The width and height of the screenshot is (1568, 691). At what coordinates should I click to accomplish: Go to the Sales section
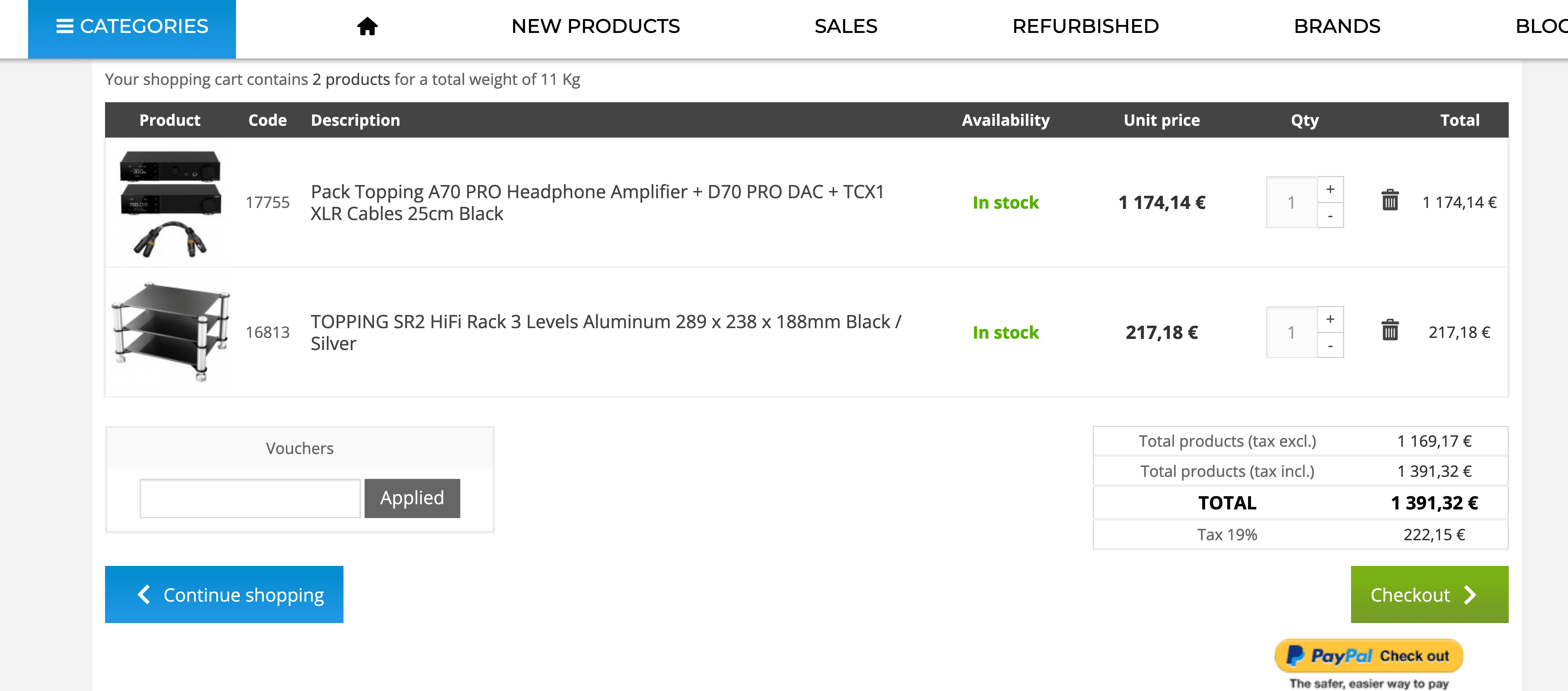pos(845,26)
